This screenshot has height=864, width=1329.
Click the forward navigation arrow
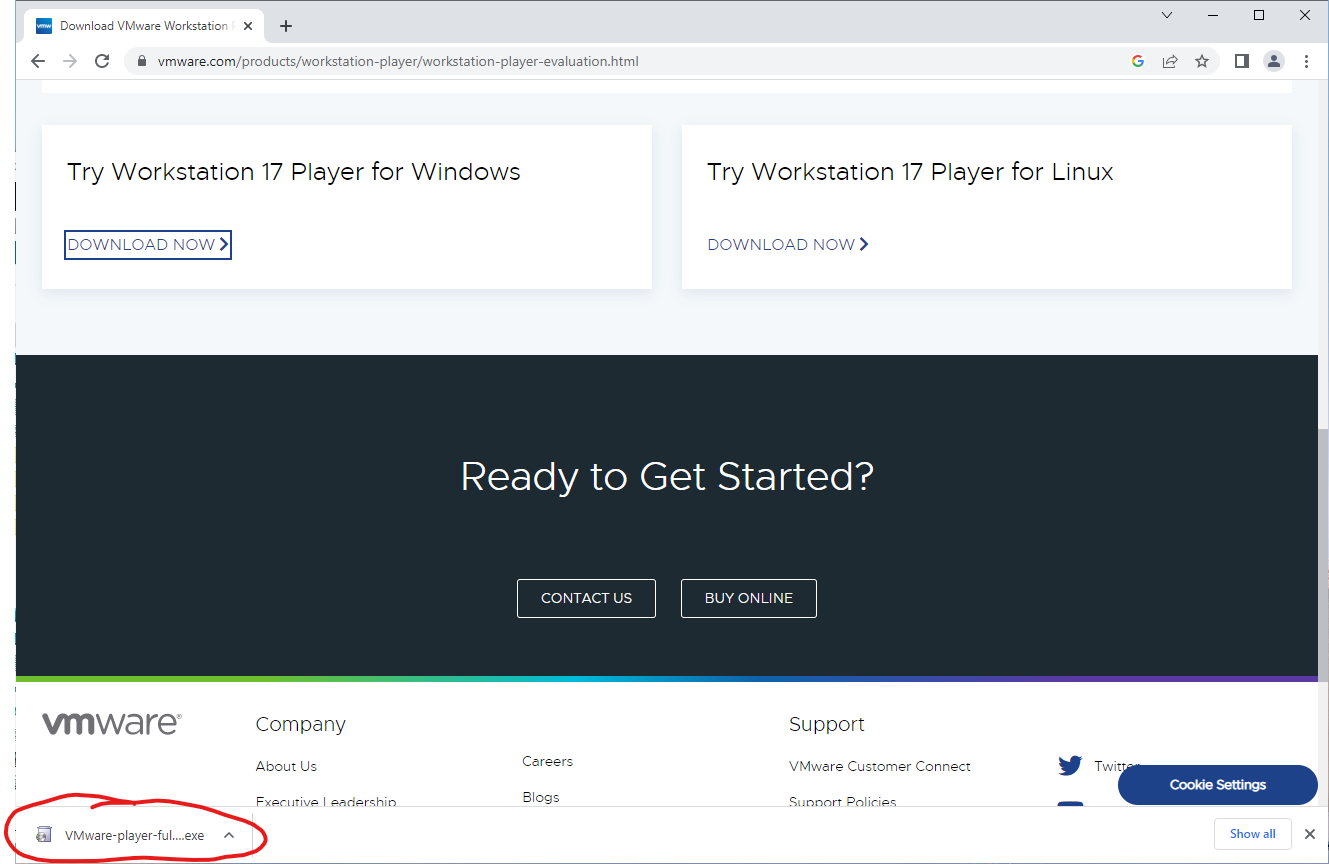point(69,61)
